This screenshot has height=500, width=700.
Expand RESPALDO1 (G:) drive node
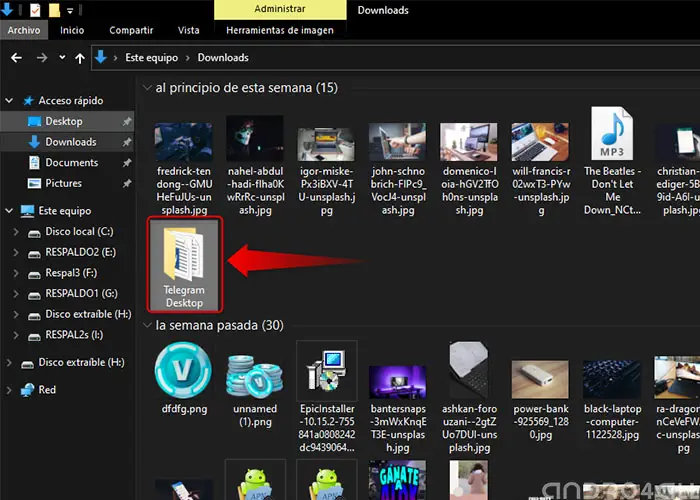[16, 293]
